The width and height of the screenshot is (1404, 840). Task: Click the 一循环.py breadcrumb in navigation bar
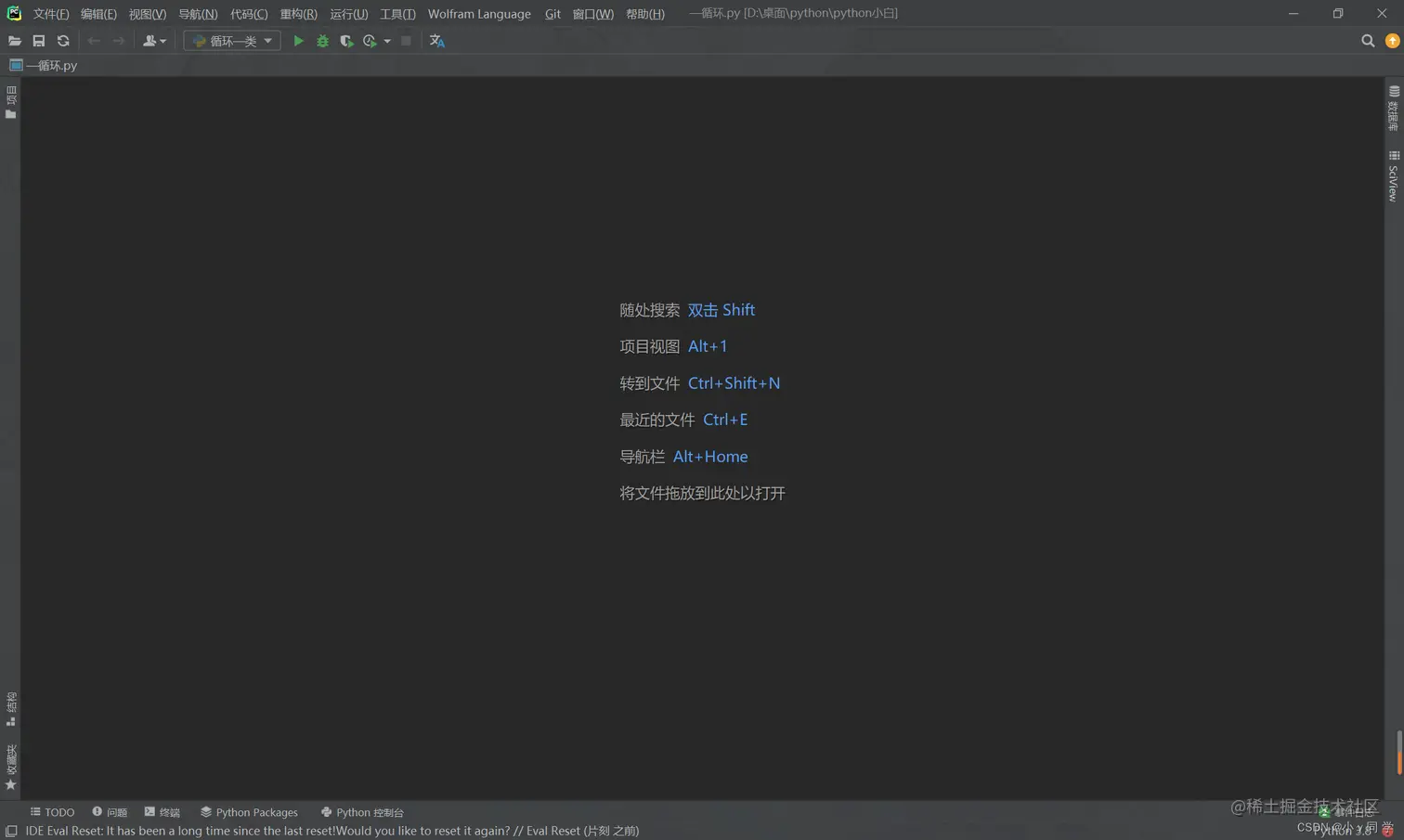click(x=44, y=65)
